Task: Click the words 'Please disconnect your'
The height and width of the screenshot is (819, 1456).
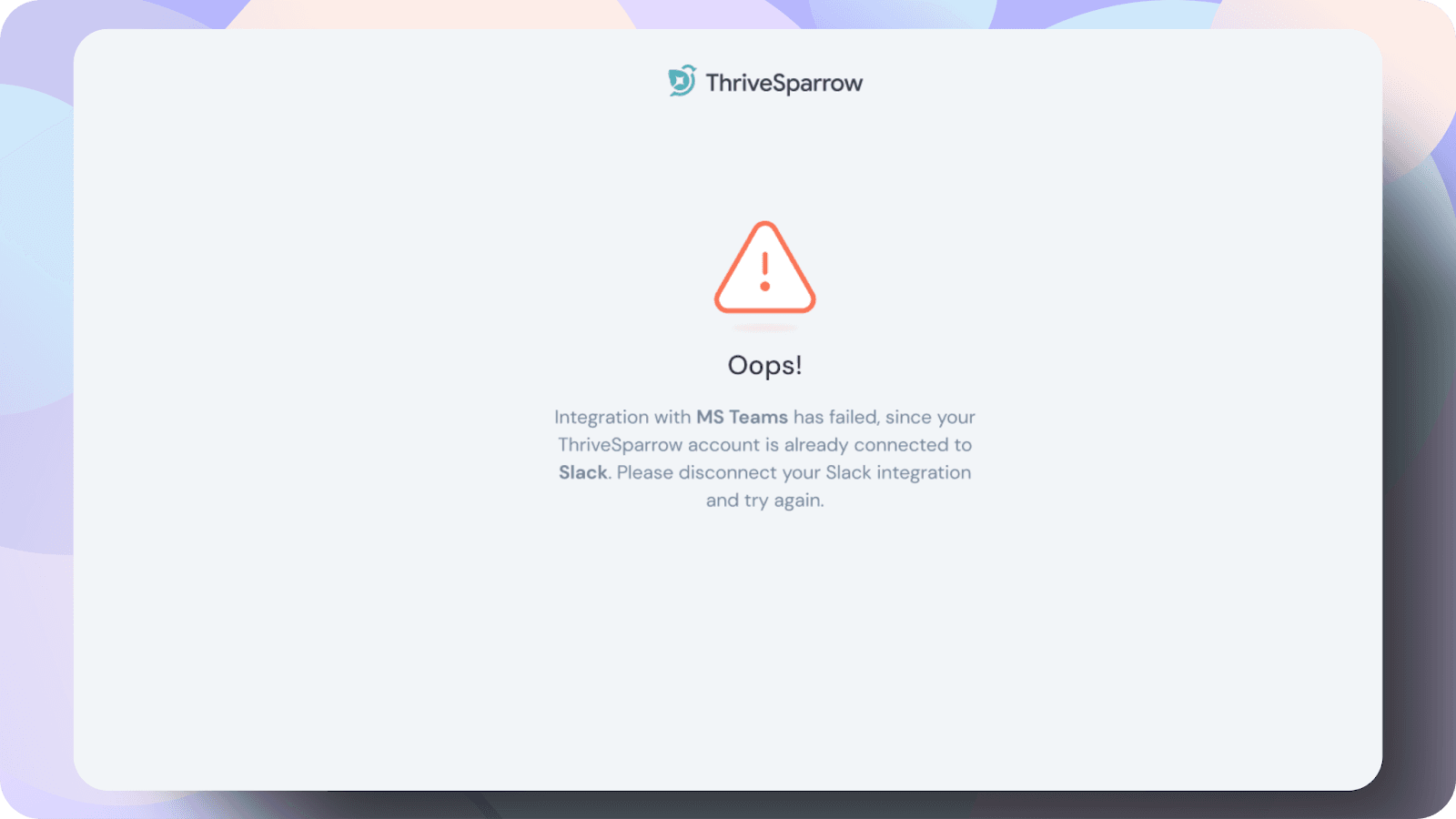Action: coord(719,472)
